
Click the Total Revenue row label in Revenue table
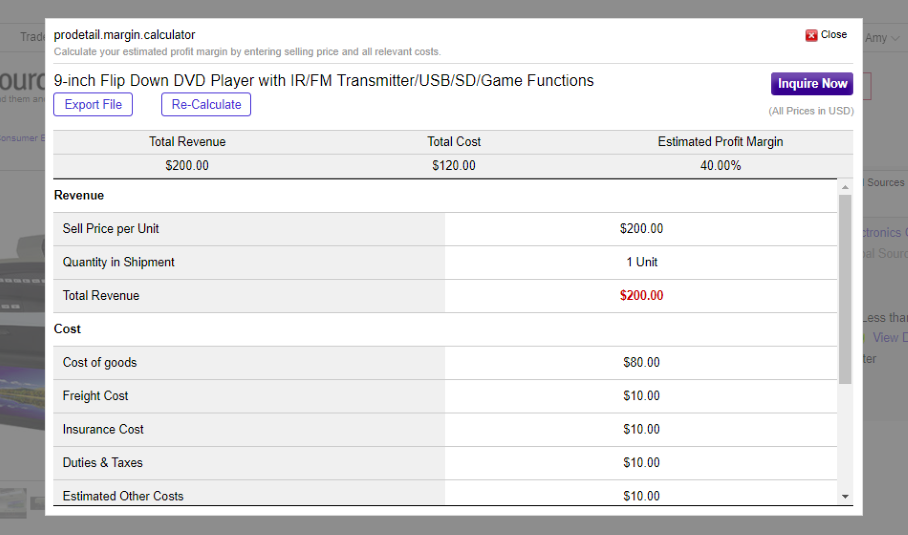click(x=101, y=296)
